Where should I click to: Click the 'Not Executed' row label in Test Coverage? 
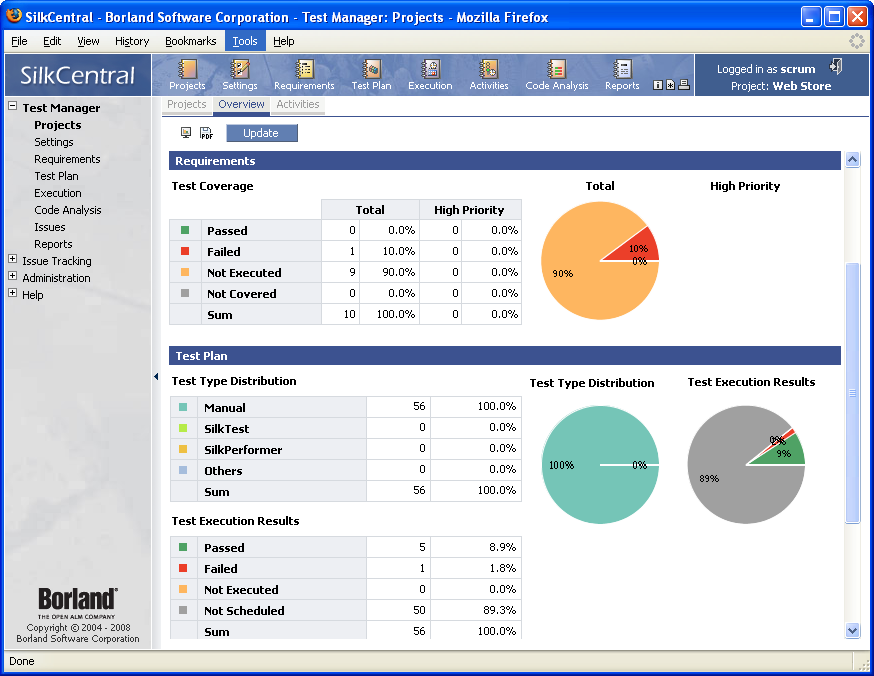point(244,273)
